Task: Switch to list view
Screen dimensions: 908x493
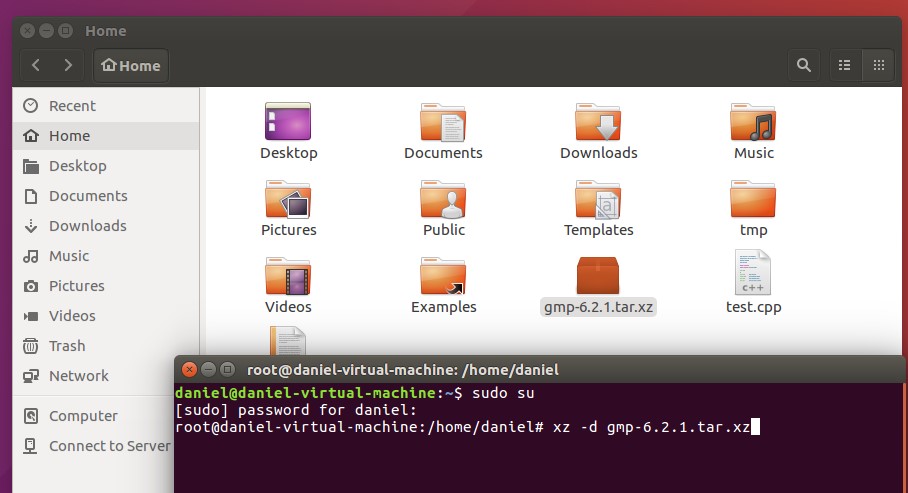Action: coord(845,65)
